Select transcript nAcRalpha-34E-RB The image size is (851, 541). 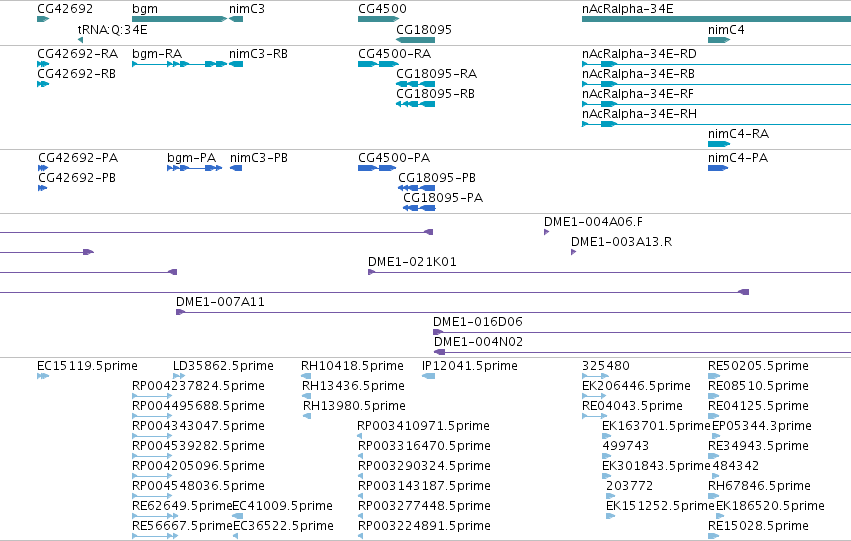[716, 84]
